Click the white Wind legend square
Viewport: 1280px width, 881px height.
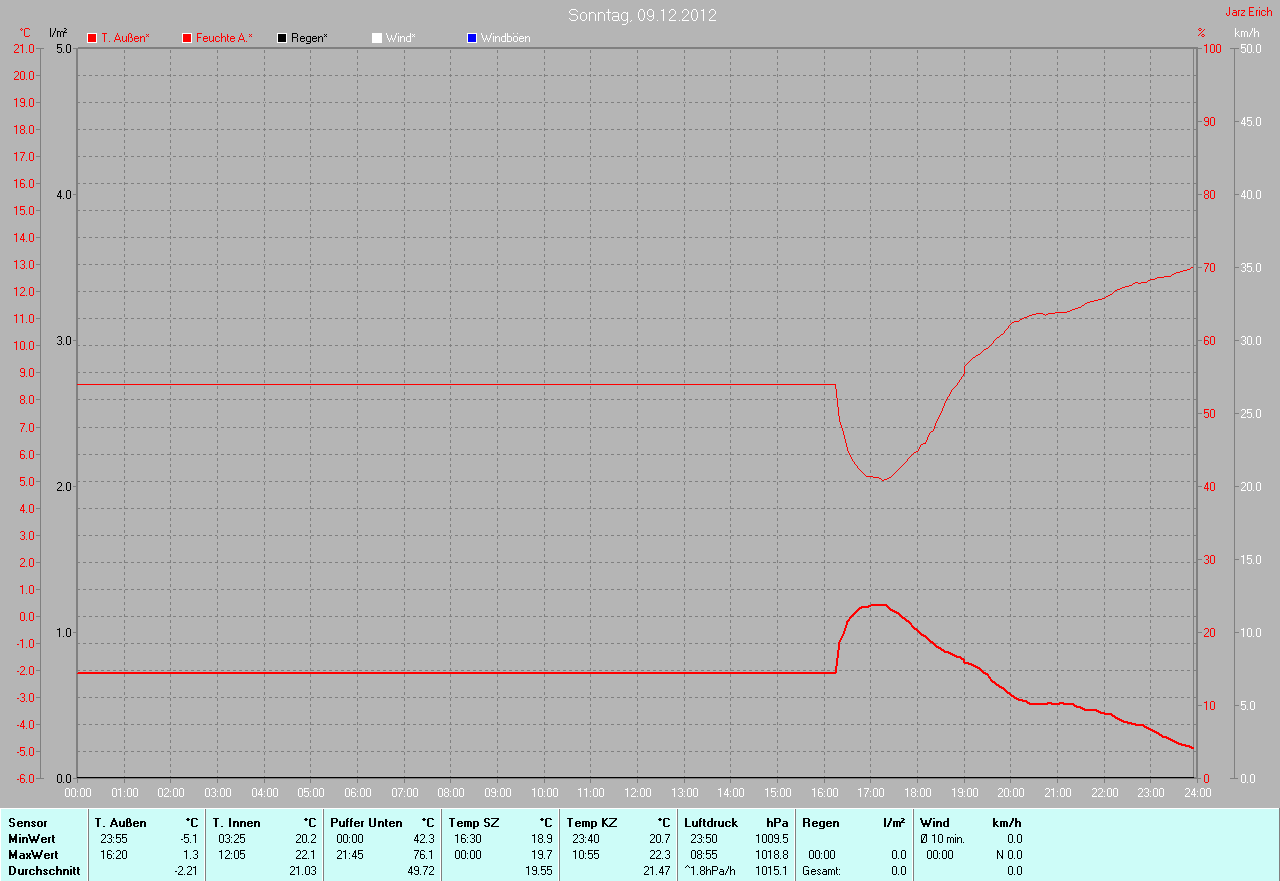pyautogui.click(x=377, y=38)
